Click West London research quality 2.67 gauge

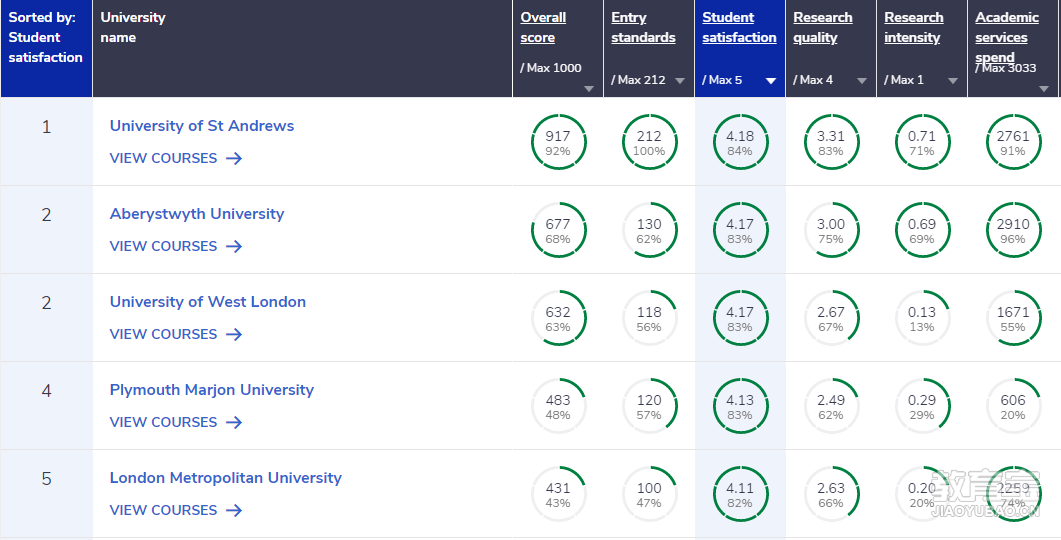[x=831, y=318]
